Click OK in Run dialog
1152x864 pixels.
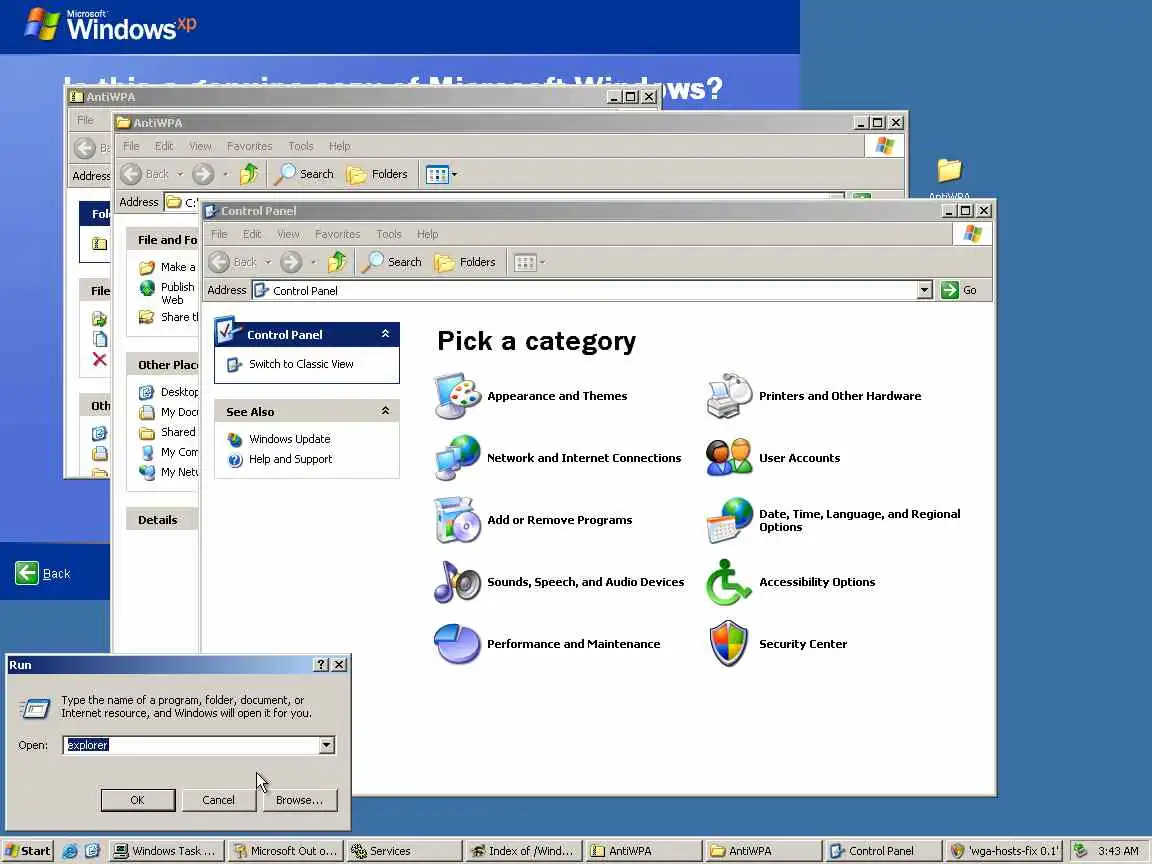click(137, 800)
